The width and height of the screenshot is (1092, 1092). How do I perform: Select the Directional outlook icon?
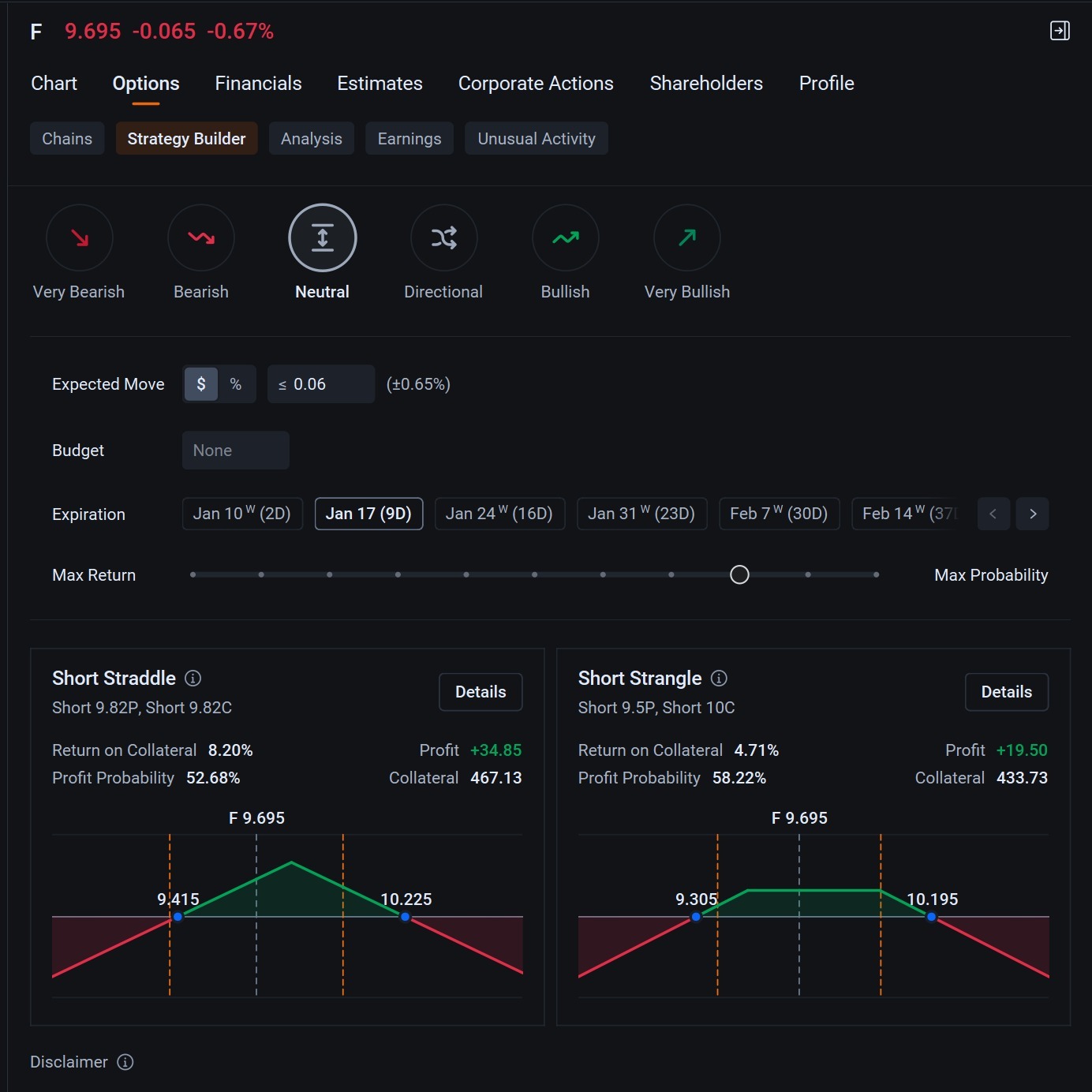[444, 237]
